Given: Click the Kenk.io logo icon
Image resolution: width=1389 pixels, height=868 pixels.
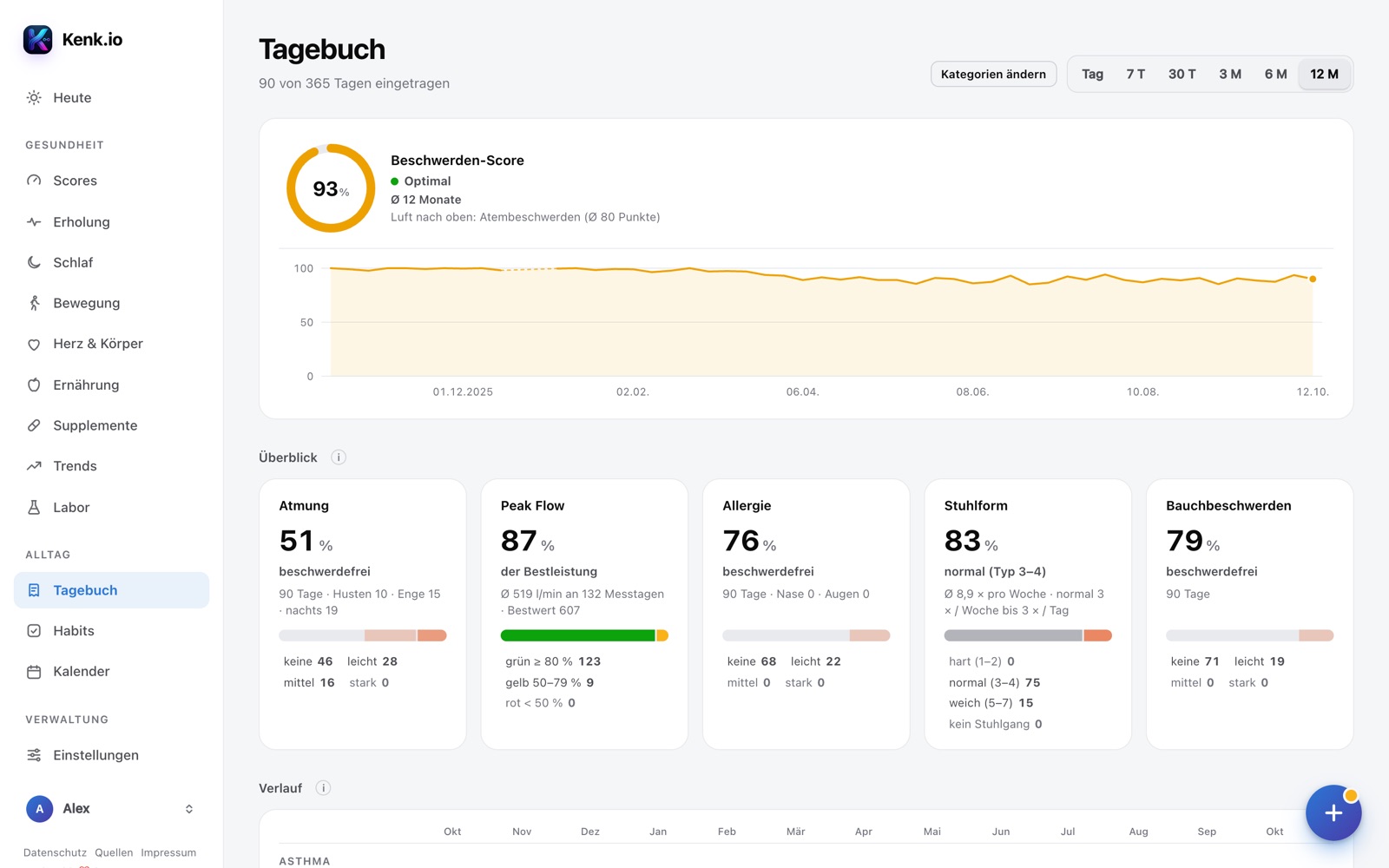Looking at the screenshot, I should [x=38, y=39].
